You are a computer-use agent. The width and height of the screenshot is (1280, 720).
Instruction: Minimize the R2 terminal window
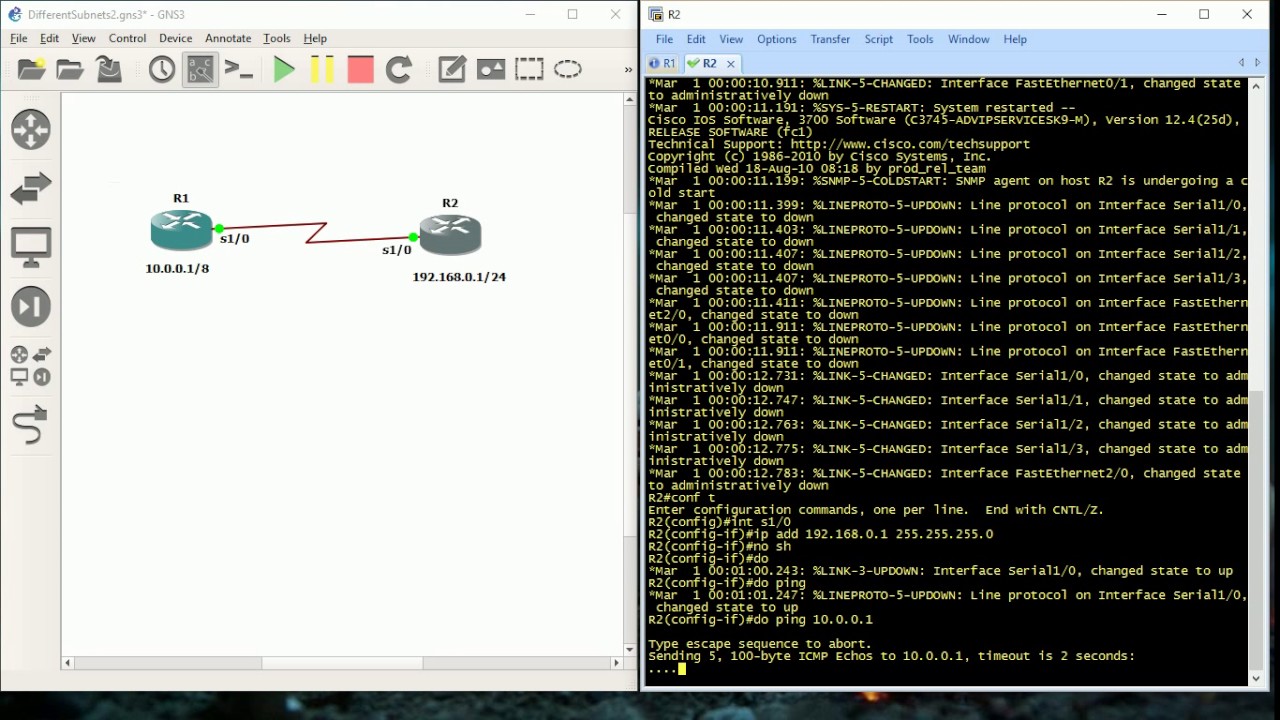(x=1161, y=14)
